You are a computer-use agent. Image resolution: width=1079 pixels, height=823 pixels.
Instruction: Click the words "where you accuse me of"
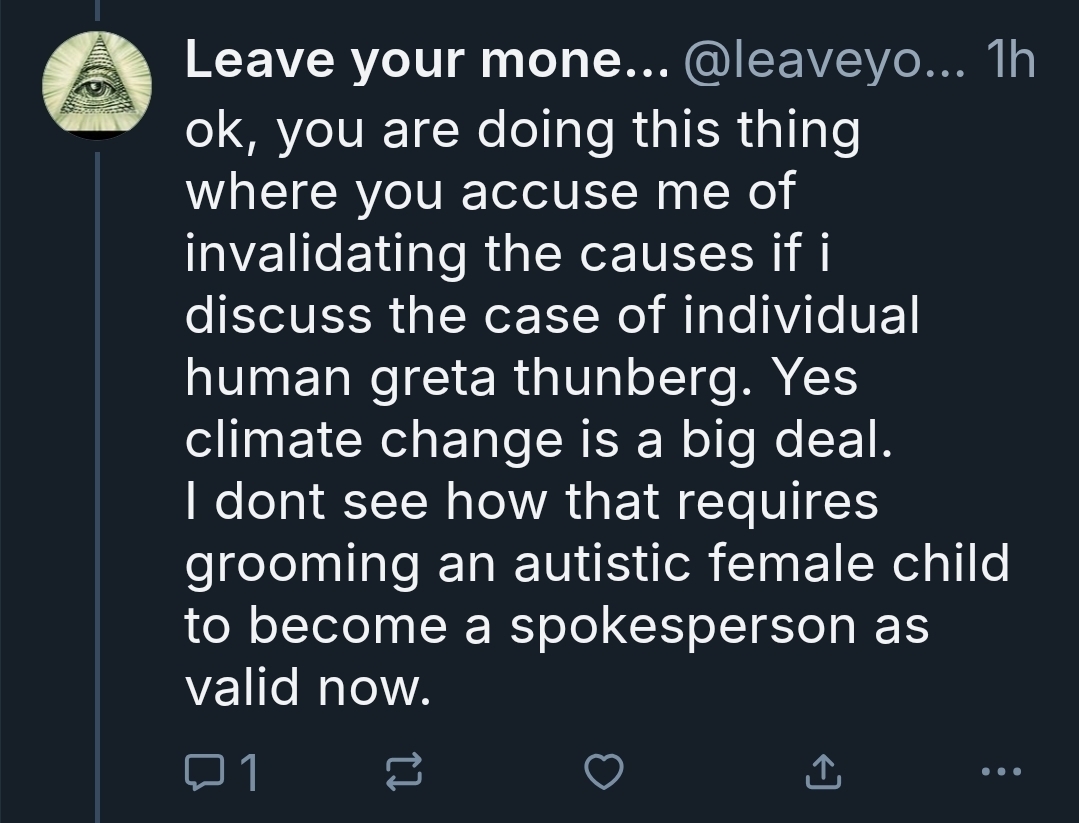[x=490, y=194]
